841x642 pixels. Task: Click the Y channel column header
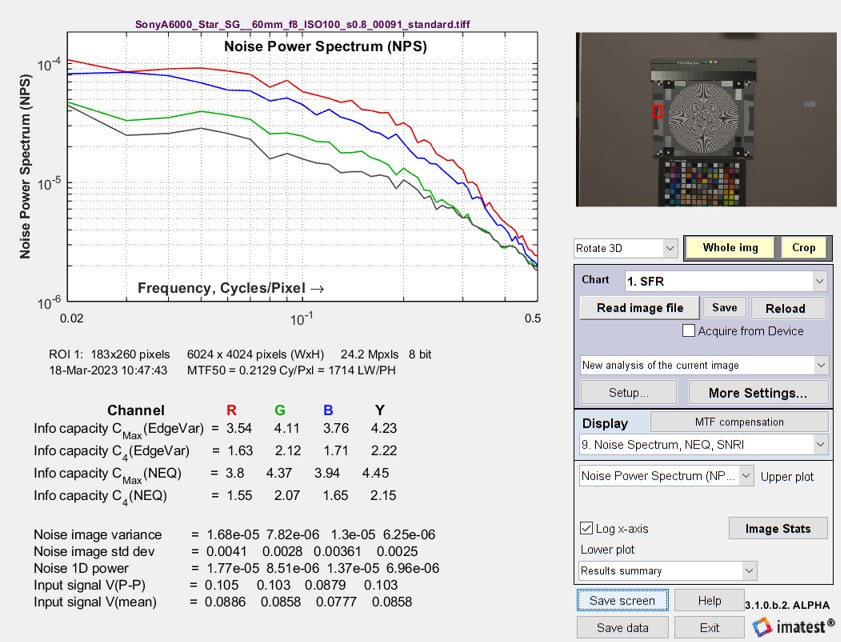point(380,410)
